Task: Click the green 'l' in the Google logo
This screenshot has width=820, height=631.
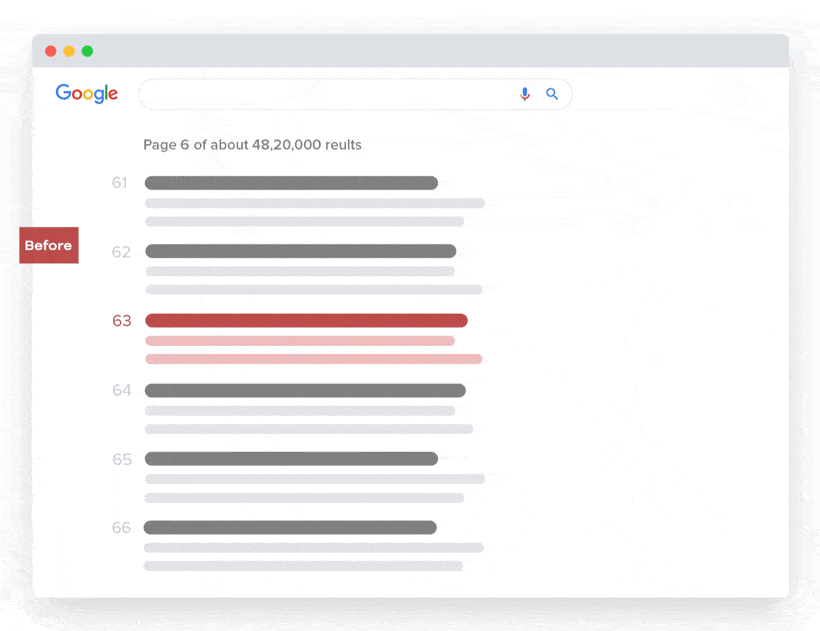Action: point(108,92)
